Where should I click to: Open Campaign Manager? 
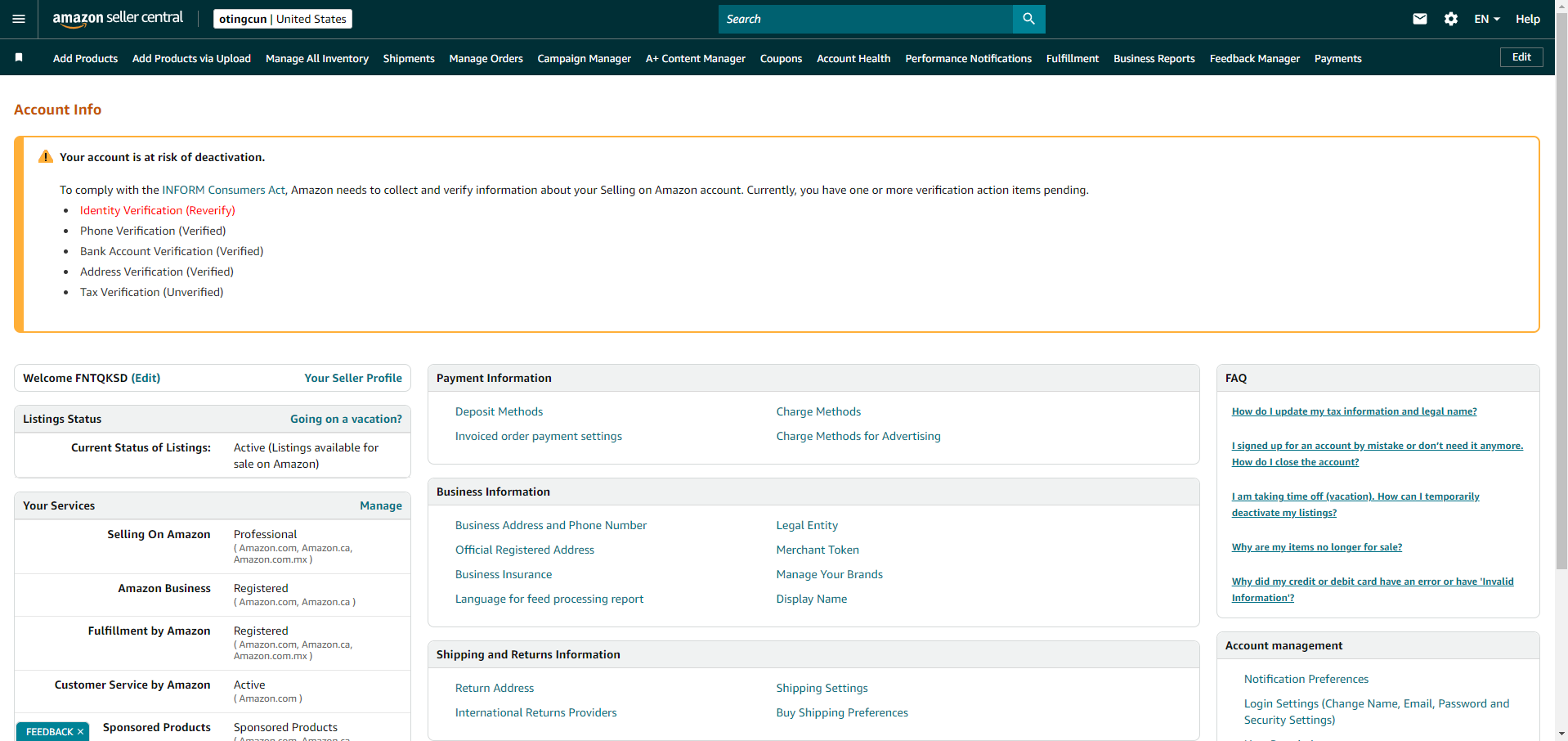click(x=584, y=58)
